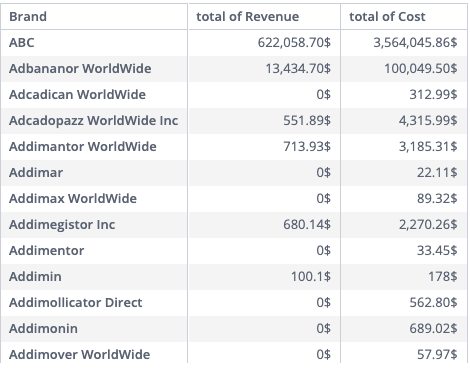This screenshot has height=369, width=470.
Task: Click cost value 57.97$
Action: 437,354
